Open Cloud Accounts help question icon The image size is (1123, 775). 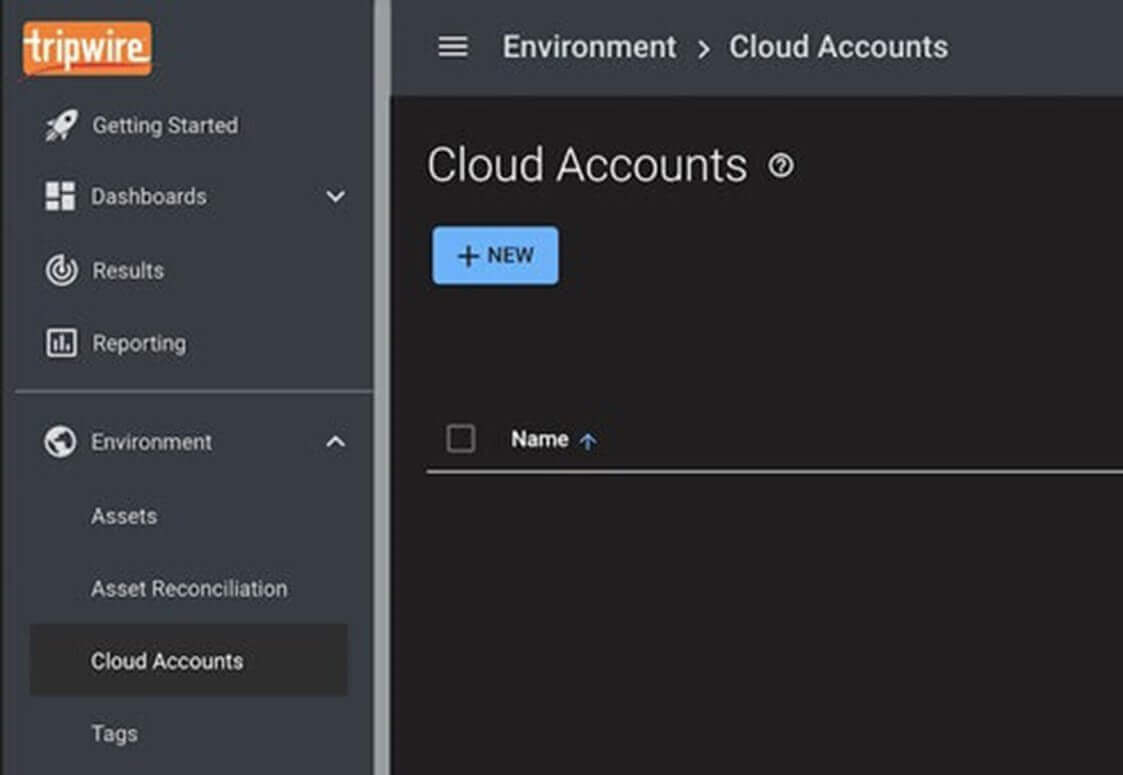point(781,166)
